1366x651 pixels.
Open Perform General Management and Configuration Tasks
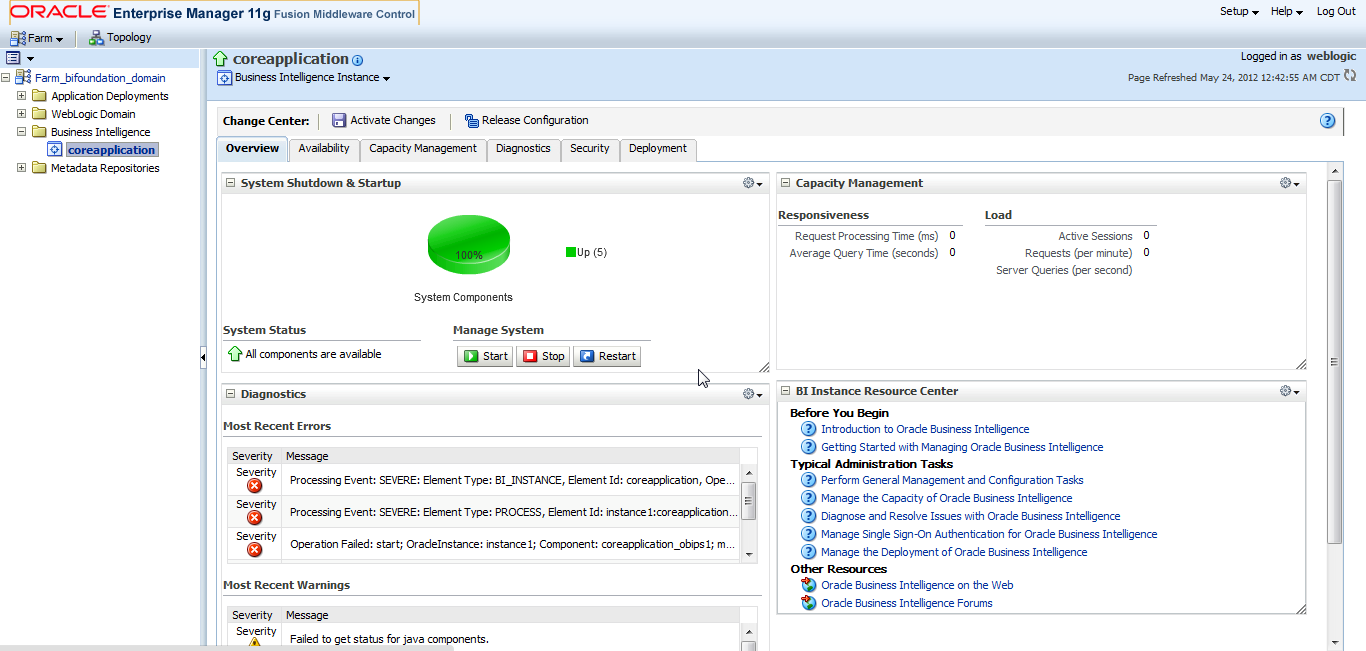pyautogui.click(x=952, y=480)
